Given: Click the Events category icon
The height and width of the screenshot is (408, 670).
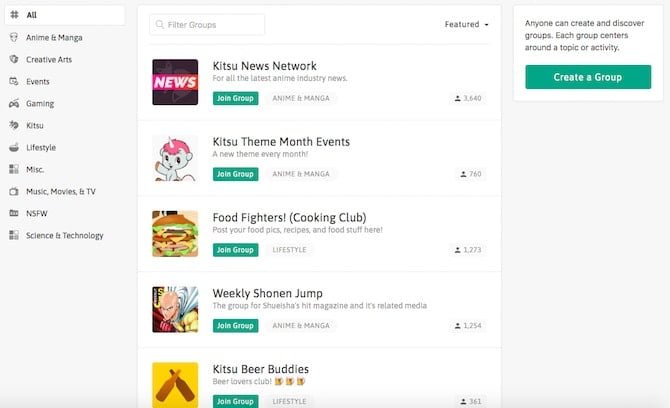Looking at the screenshot, I should coord(14,82).
